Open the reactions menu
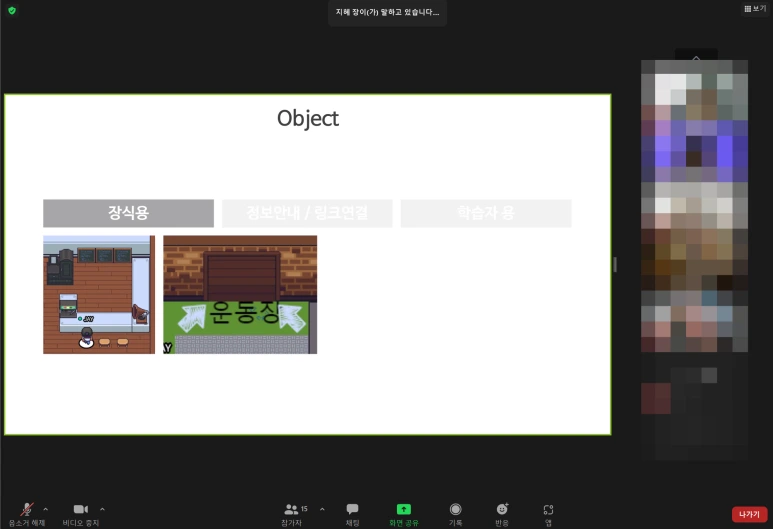773x529 pixels. (502, 514)
